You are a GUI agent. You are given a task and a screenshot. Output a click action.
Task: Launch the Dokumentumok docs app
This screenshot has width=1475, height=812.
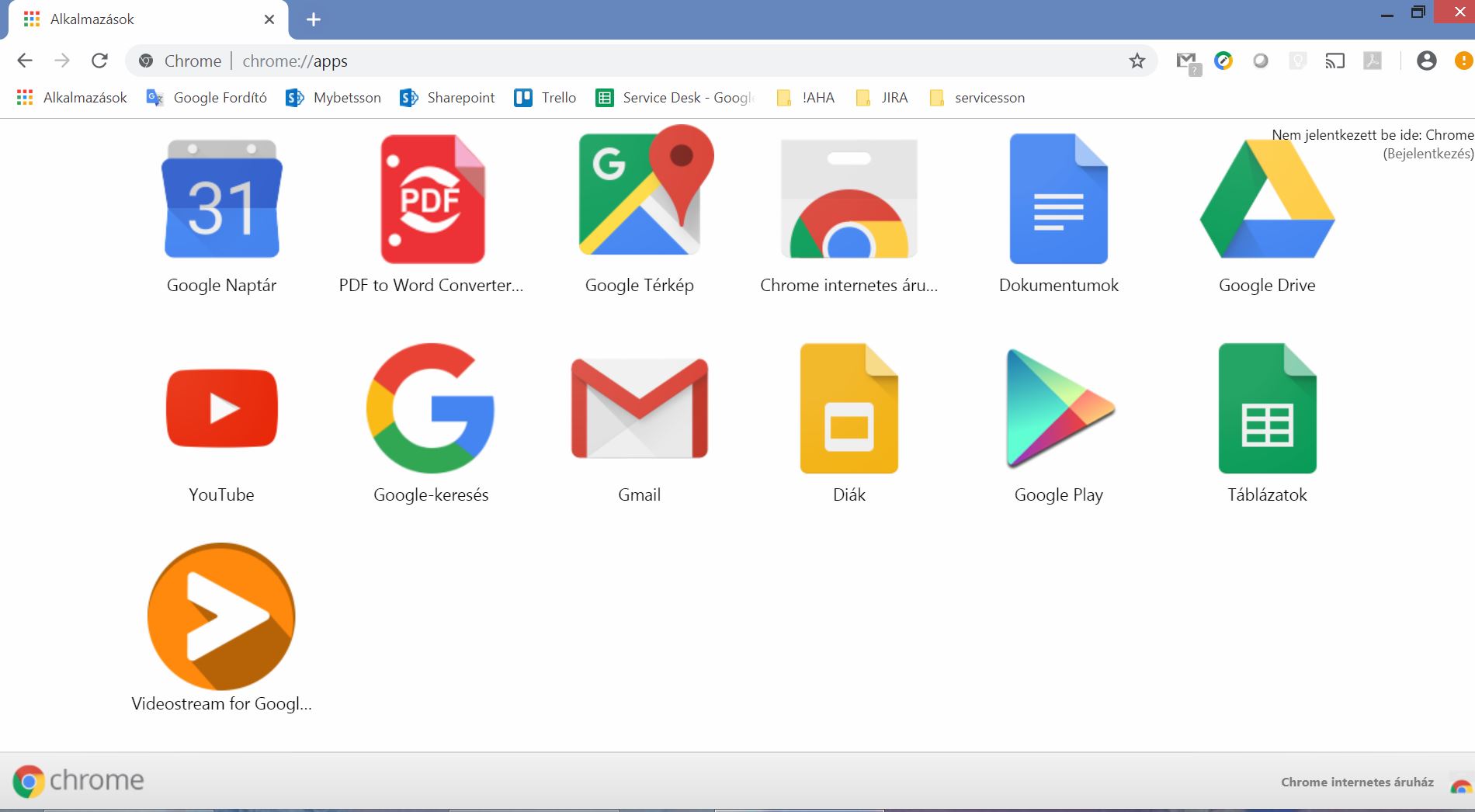1058,199
